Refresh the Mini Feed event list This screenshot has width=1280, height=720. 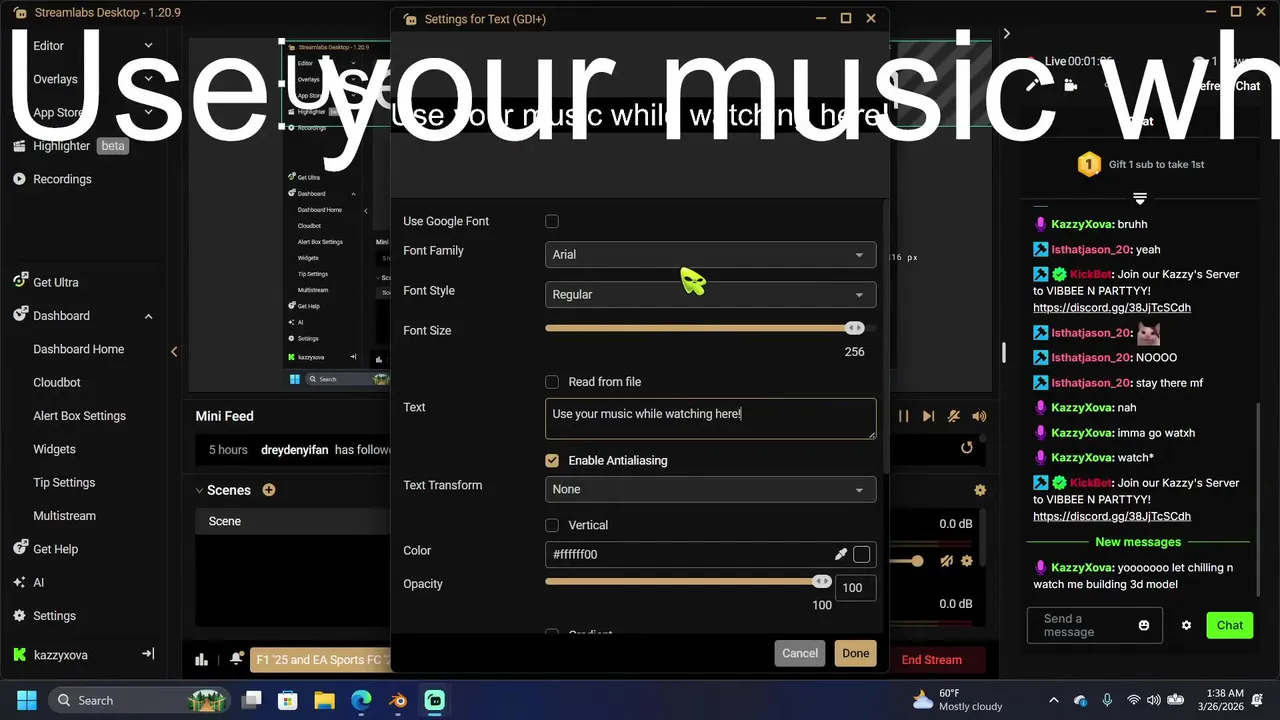coord(966,448)
